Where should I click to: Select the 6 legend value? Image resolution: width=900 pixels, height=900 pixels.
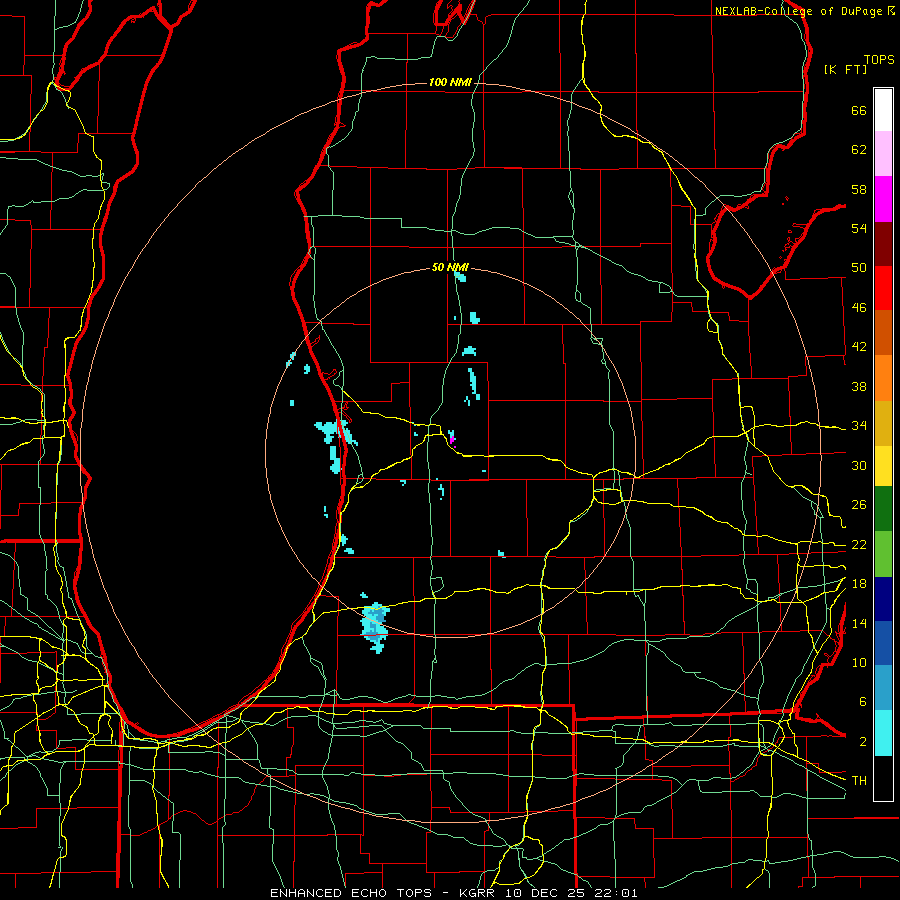click(862, 702)
